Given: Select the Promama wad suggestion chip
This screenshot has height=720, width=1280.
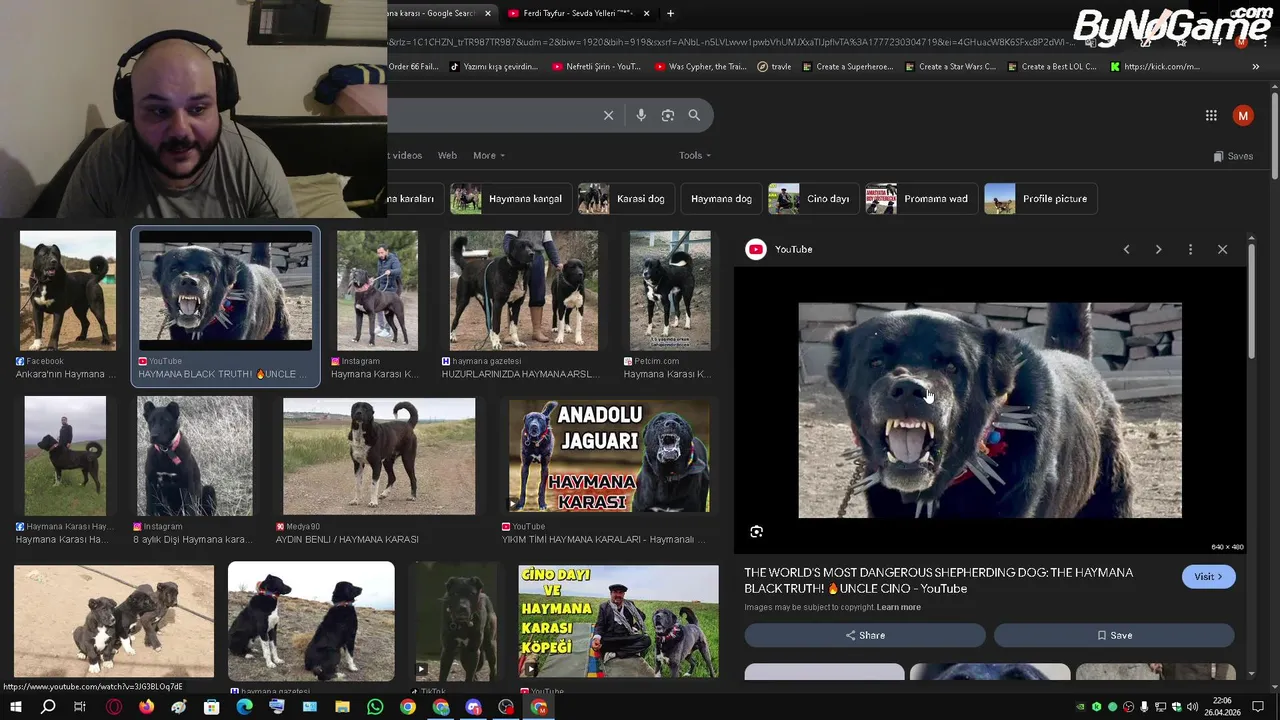Looking at the screenshot, I should click(921, 198).
